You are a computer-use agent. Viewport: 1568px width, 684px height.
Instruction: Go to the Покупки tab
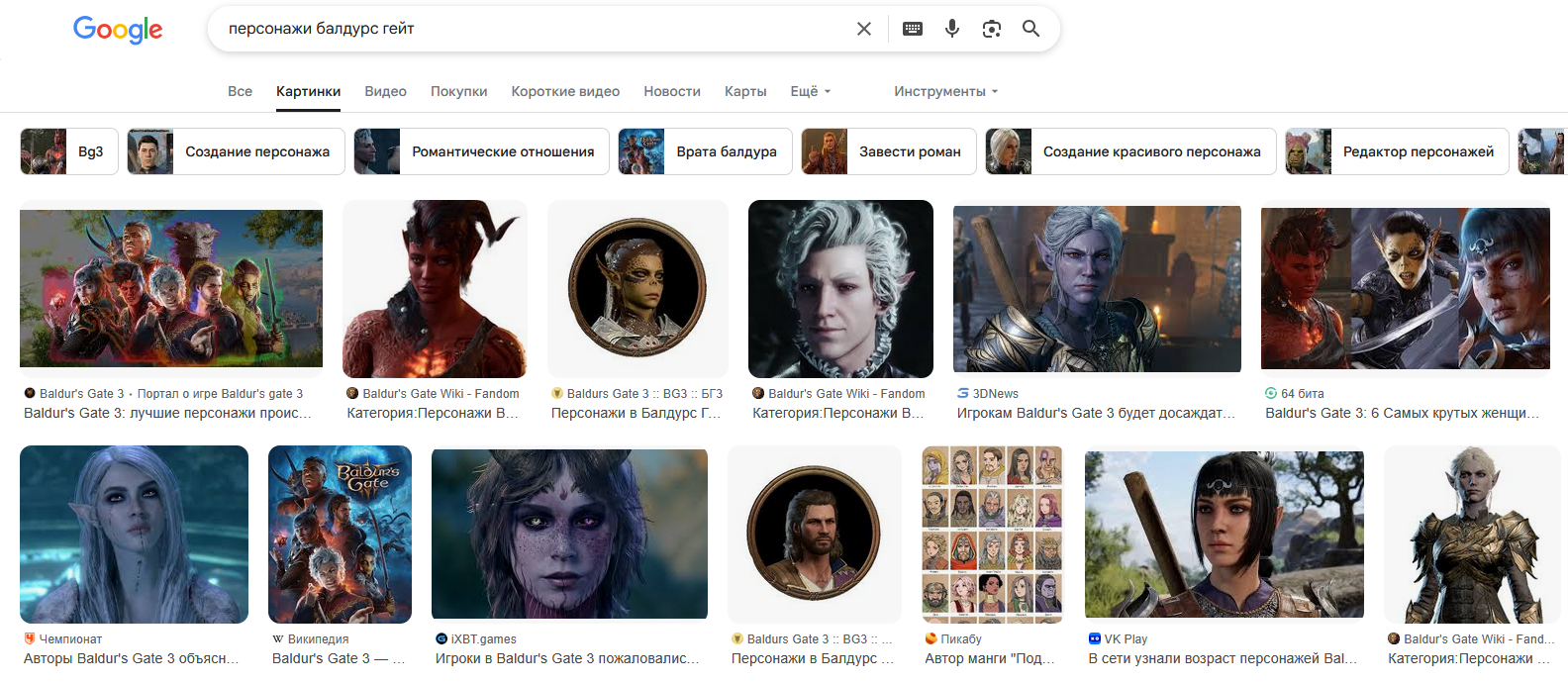tap(459, 91)
